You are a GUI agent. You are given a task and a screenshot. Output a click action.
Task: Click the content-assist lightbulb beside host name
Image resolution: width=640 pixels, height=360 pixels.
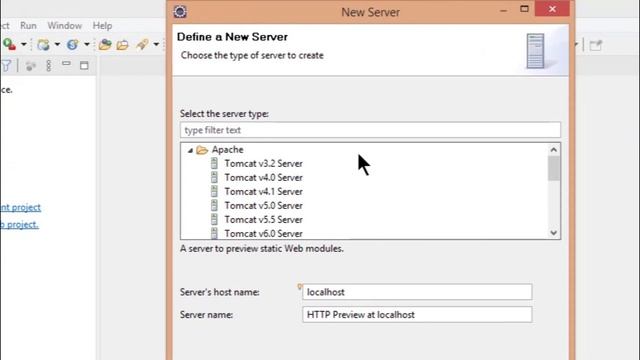coord(300,287)
